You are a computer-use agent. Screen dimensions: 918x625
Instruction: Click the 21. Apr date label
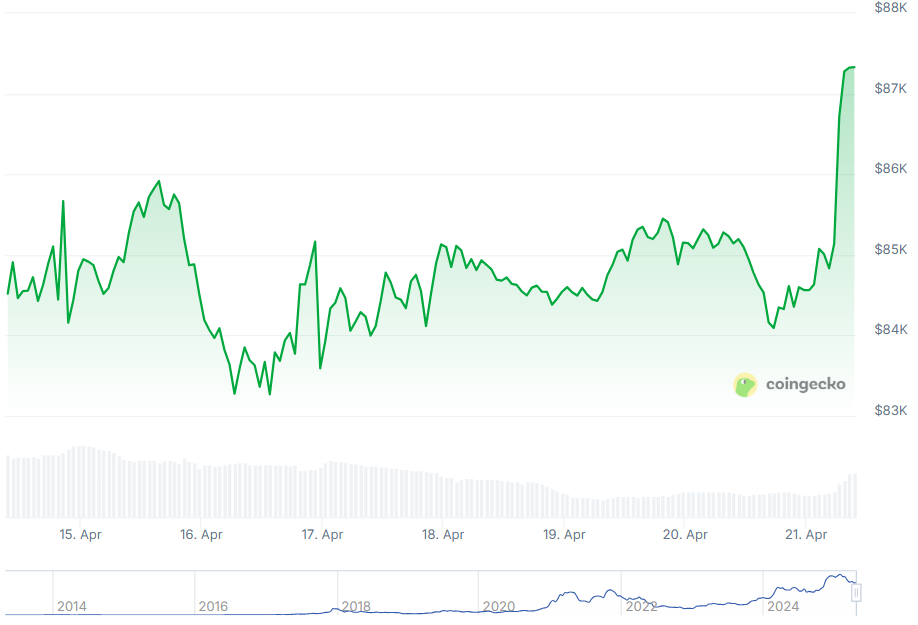[x=807, y=535]
